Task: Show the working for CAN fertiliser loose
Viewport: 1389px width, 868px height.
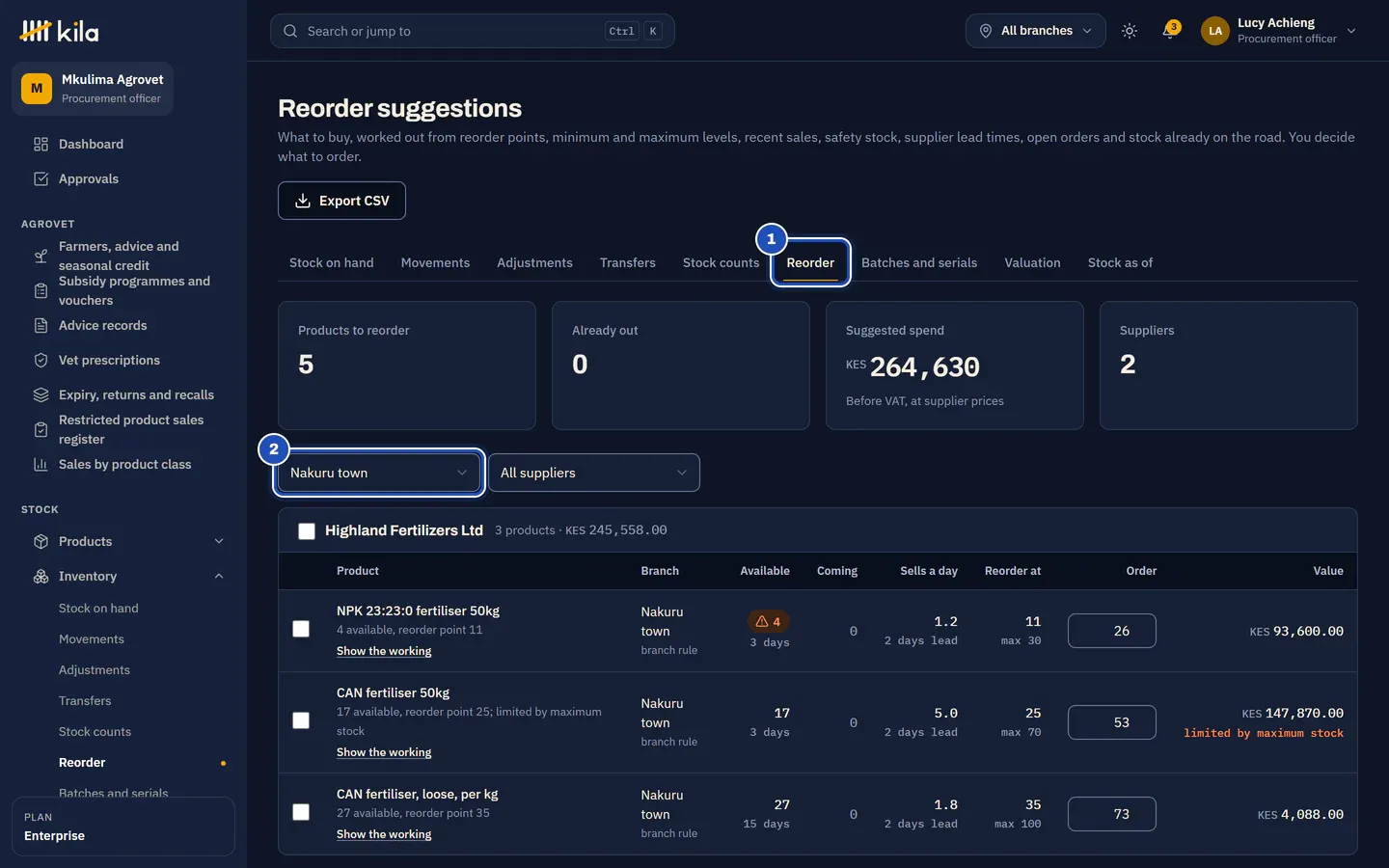Action: 384,834
